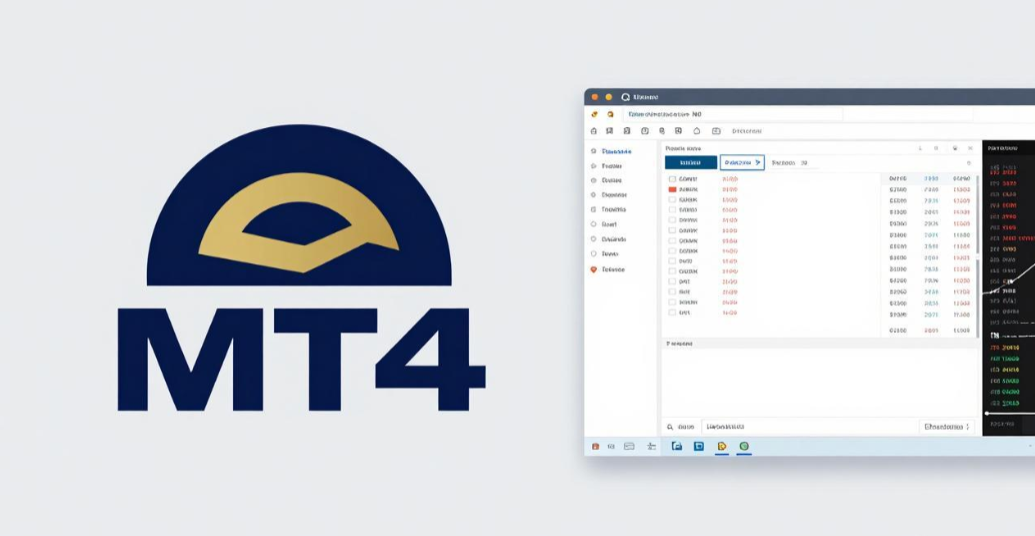Select the solid blue tab above the list
This screenshot has height=536, width=1035.
691,162
